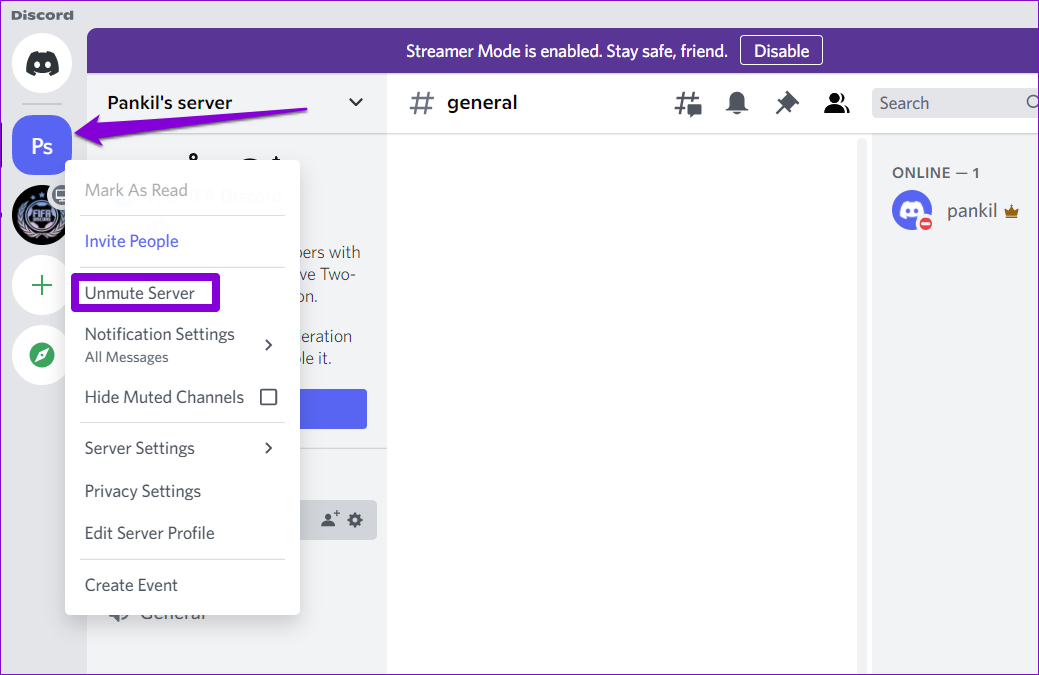Expand Pankil's server dropdown chevron
This screenshot has width=1039, height=675.
pos(356,103)
